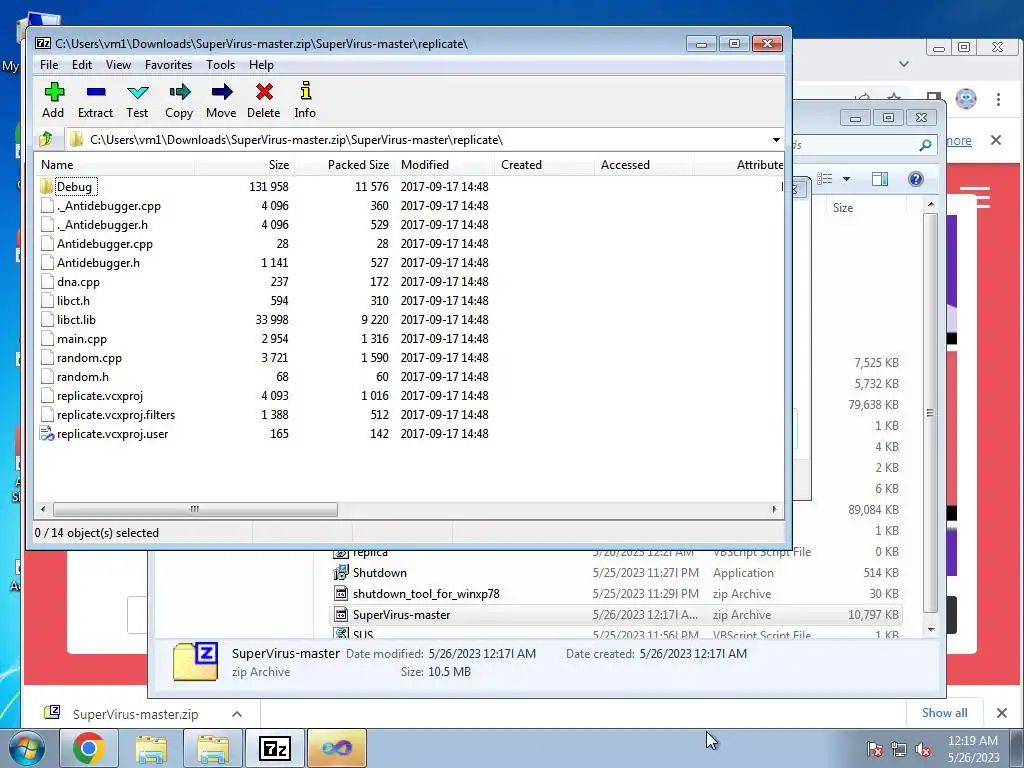Select Shutdown application in Explorer window

[x=379, y=573]
